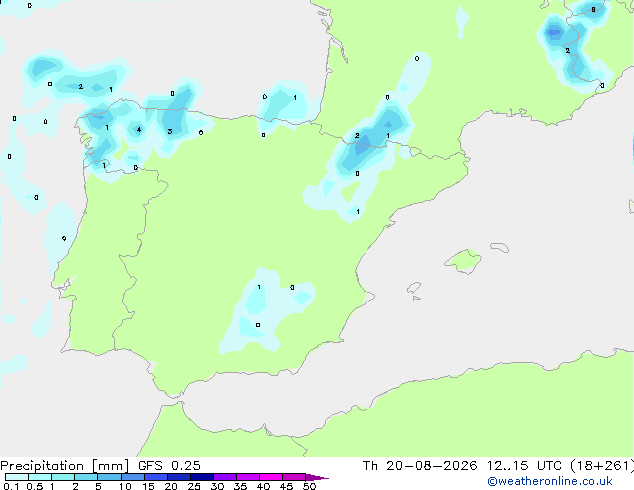The image size is (634, 490).
Task: Click the precipitation value 4 on map
Action: point(139,129)
